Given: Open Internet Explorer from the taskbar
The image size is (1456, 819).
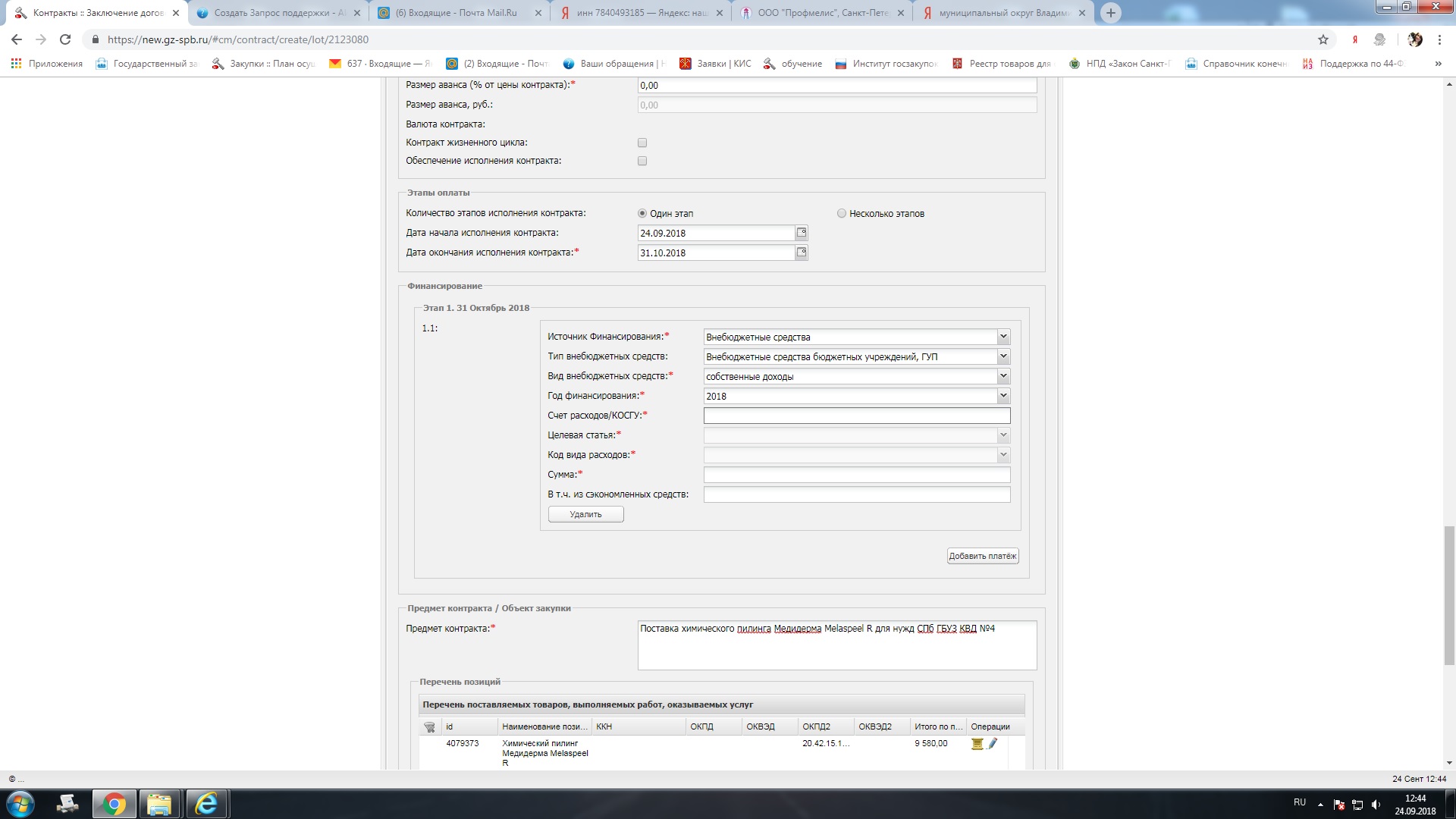Looking at the screenshot, I should tap(206, 804).
